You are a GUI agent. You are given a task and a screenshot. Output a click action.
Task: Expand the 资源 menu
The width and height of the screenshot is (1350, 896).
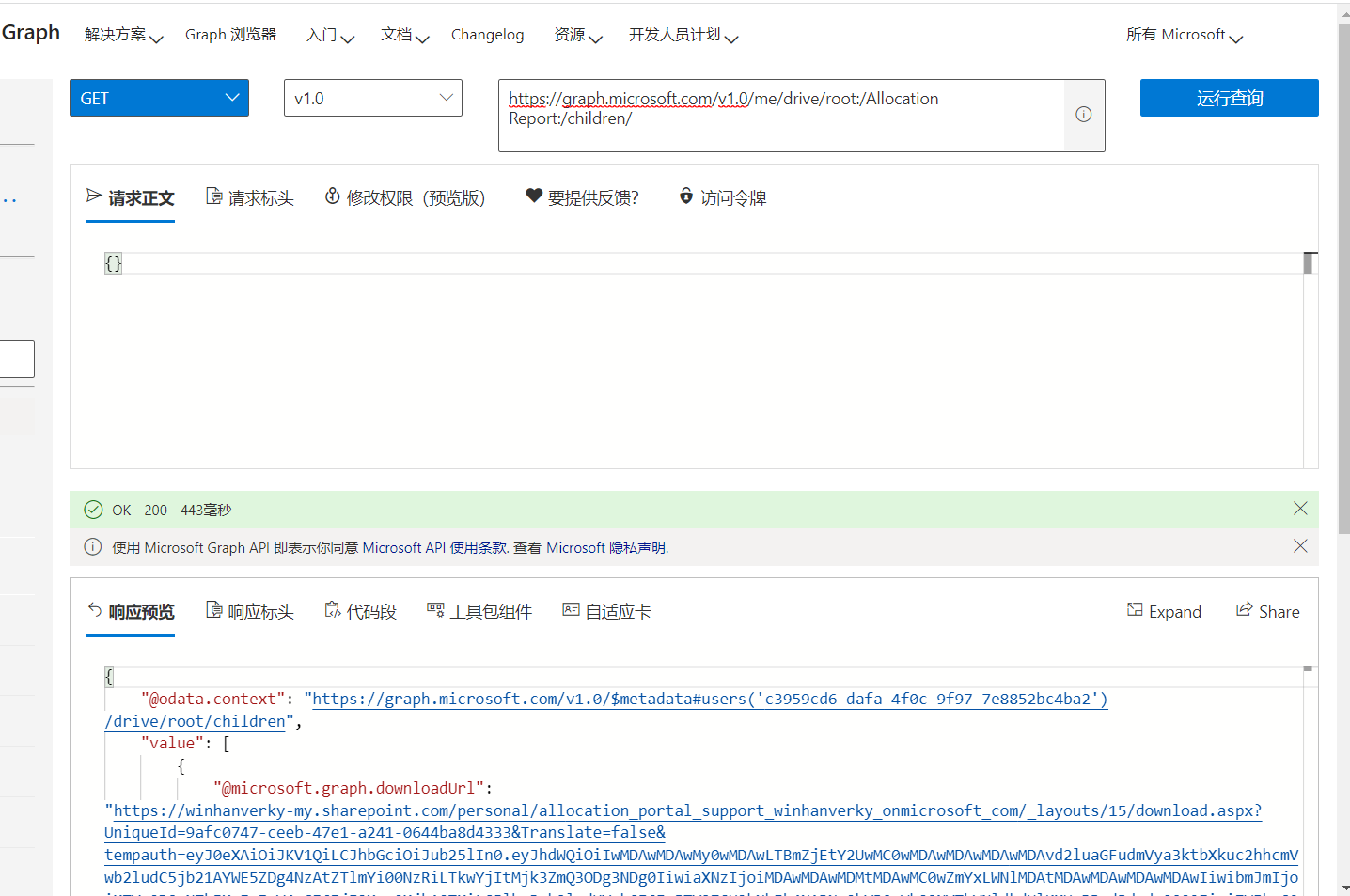tap(577, 35)
